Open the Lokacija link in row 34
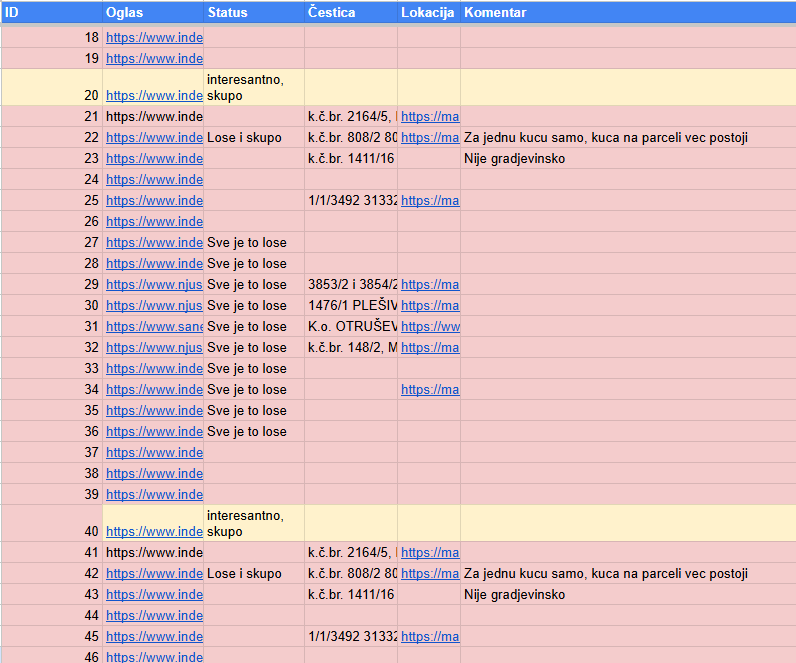The width and height of the screenshot is (796, 663). [429, 390]
